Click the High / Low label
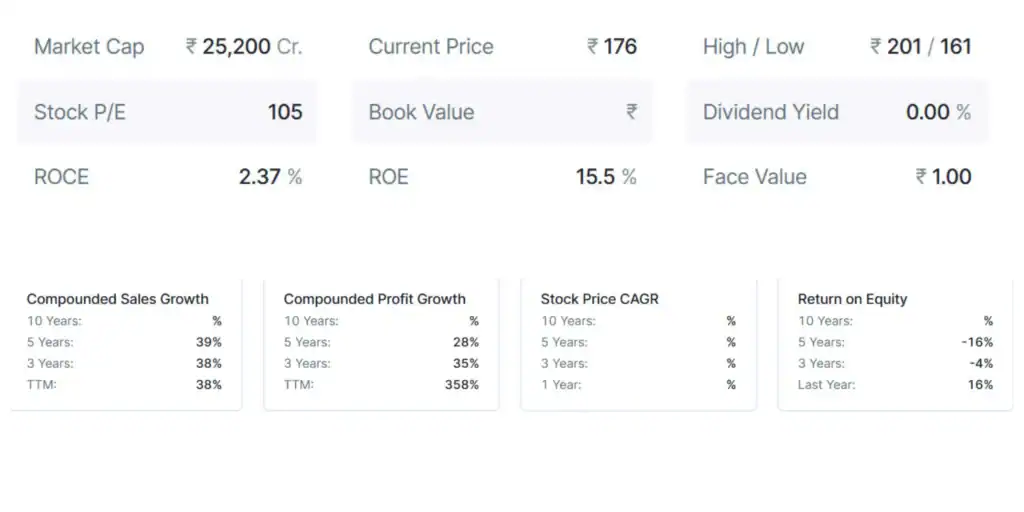1024x512 pixels. 753,47
